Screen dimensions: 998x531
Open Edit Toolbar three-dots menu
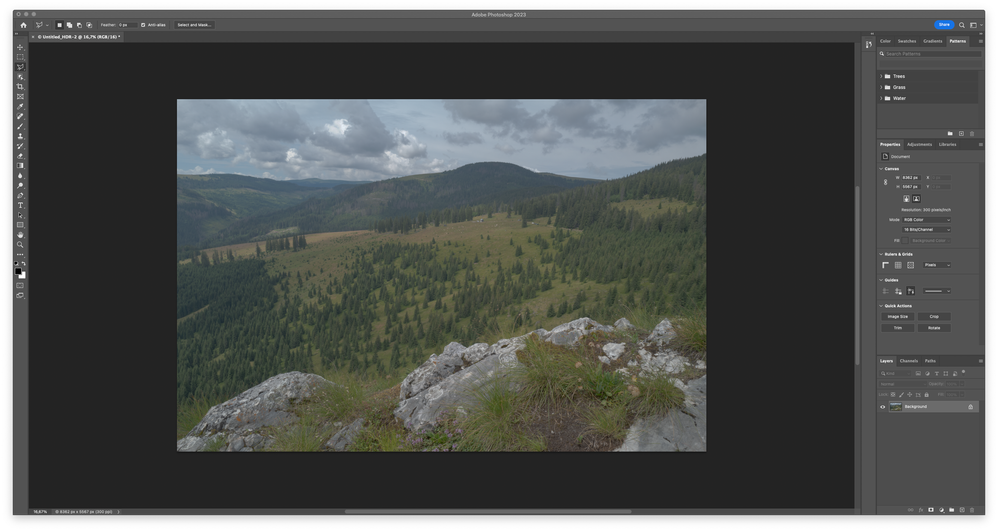[x=20, y=255]
